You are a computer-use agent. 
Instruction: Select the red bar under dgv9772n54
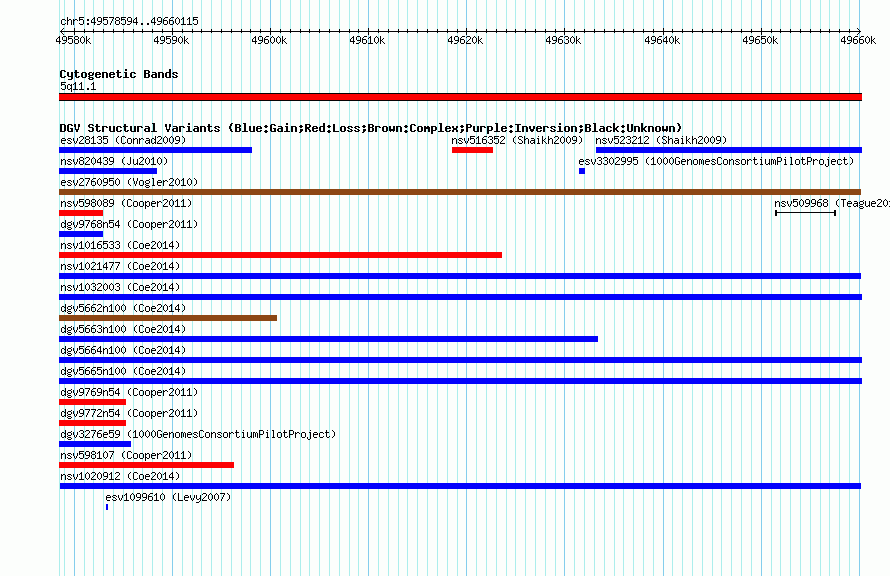pyautogui.click(x=93, y=423)
